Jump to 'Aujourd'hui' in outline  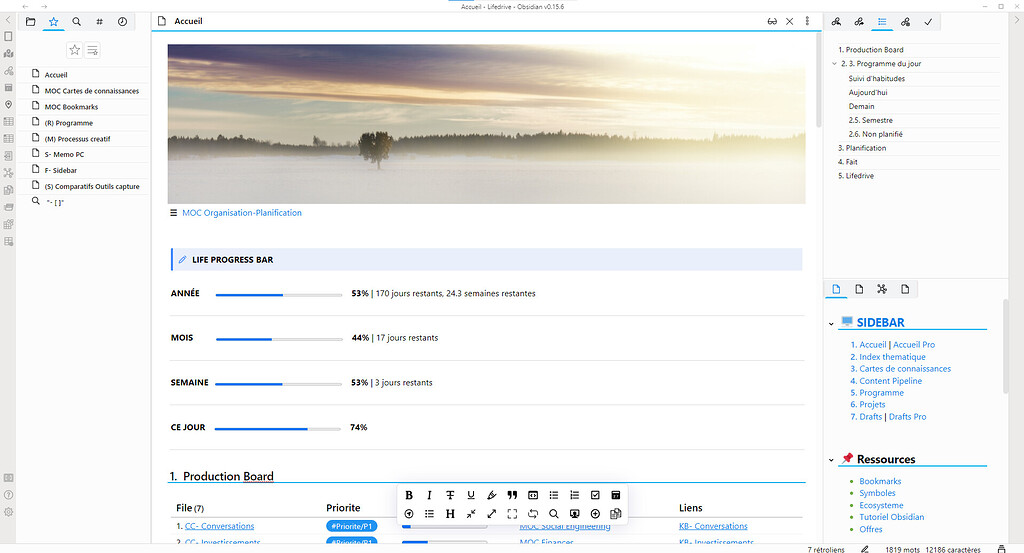[868, 93]
